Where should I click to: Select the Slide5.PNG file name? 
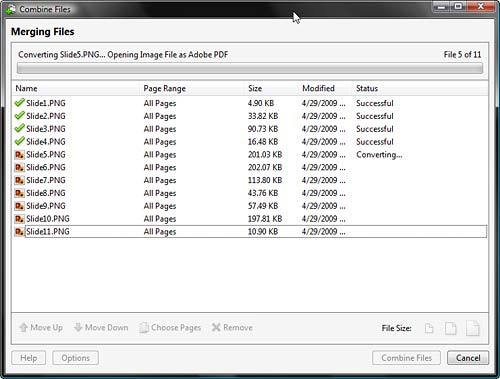[46, 155]
